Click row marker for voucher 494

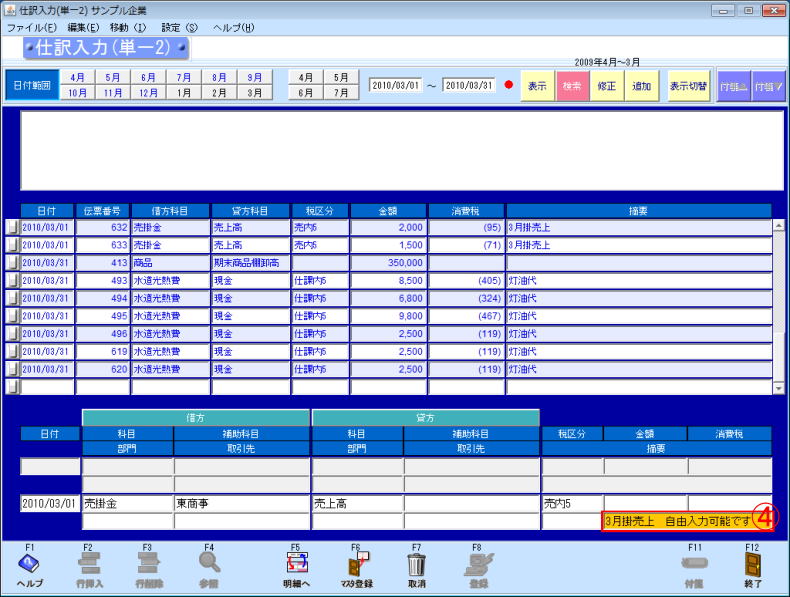pos(12,298)
